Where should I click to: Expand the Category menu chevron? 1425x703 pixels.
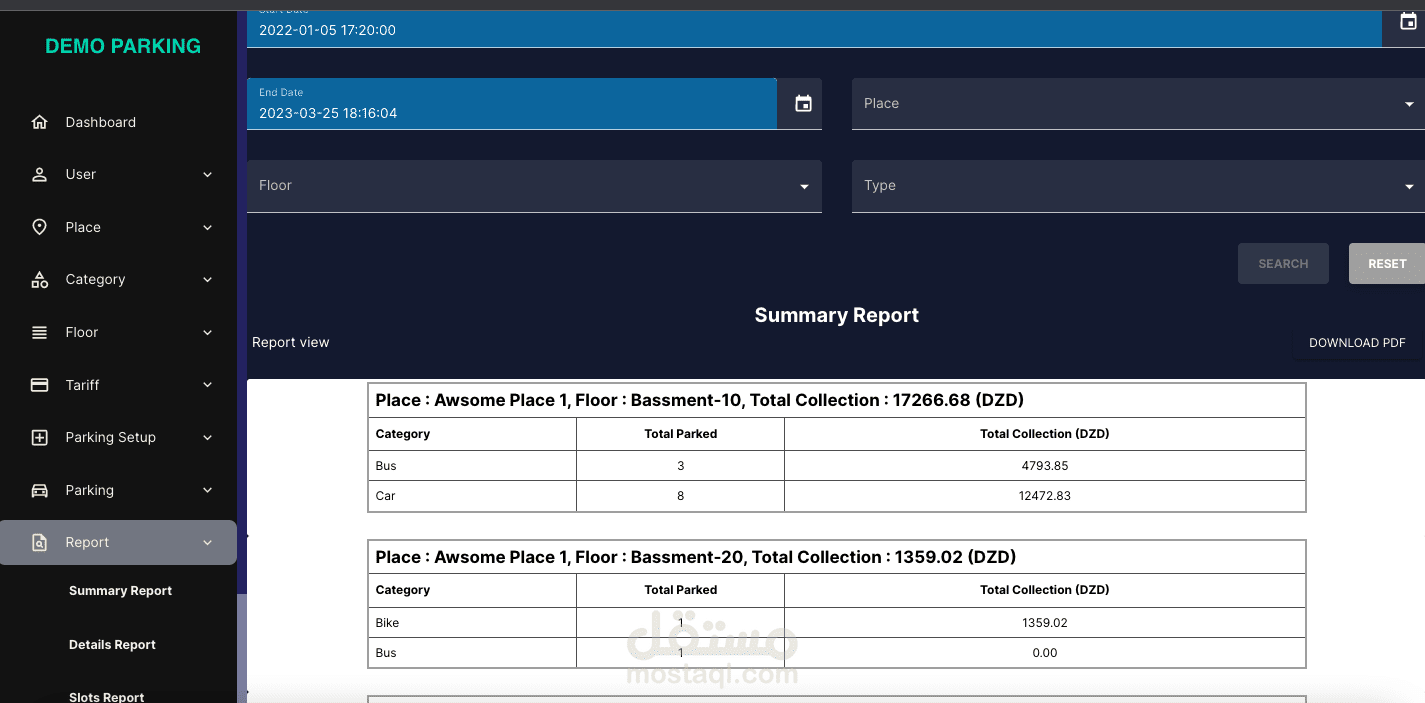click(208, 280)
